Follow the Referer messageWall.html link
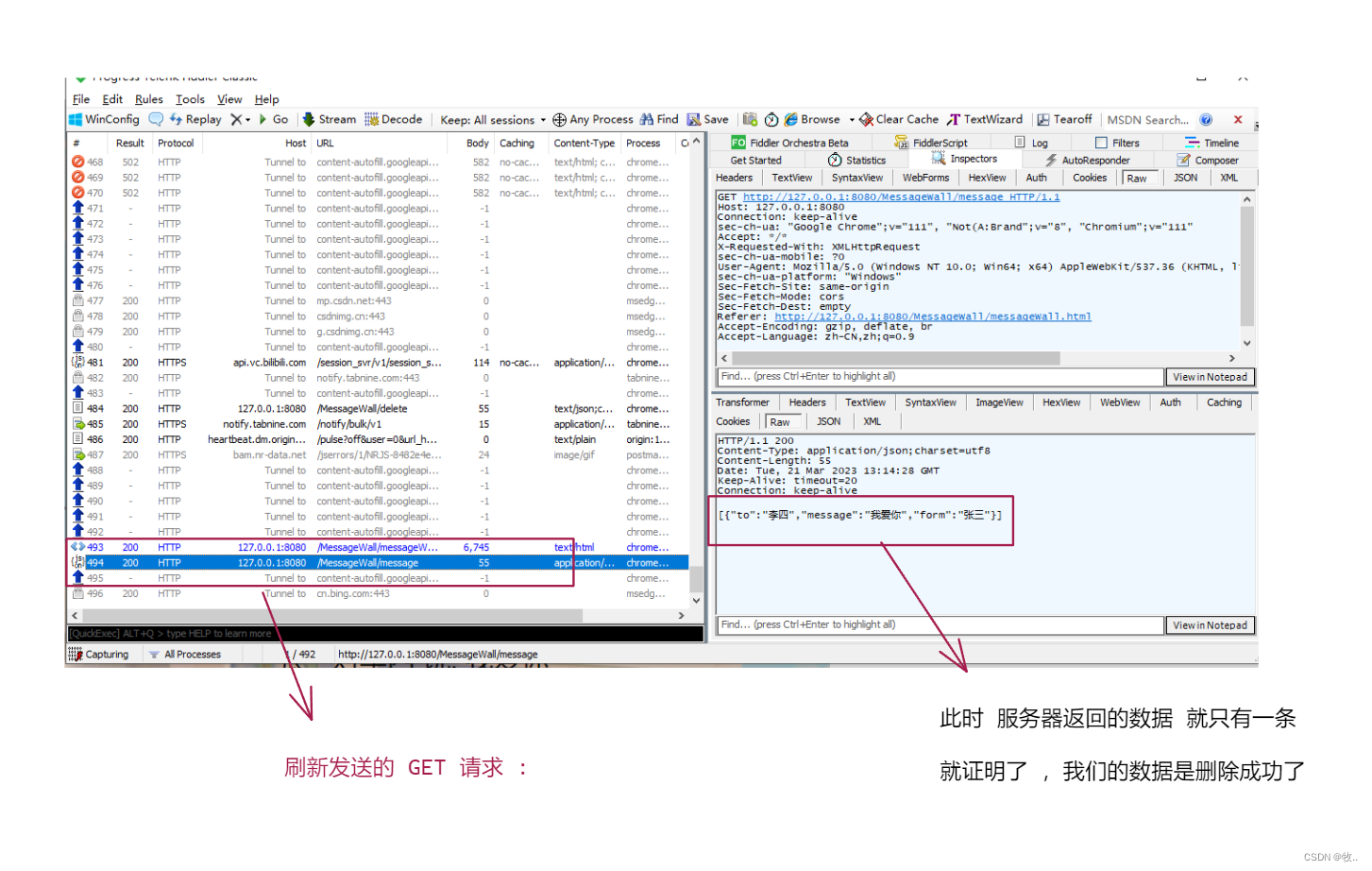The height and width of the screenshot is (871, 1372). 933,316
